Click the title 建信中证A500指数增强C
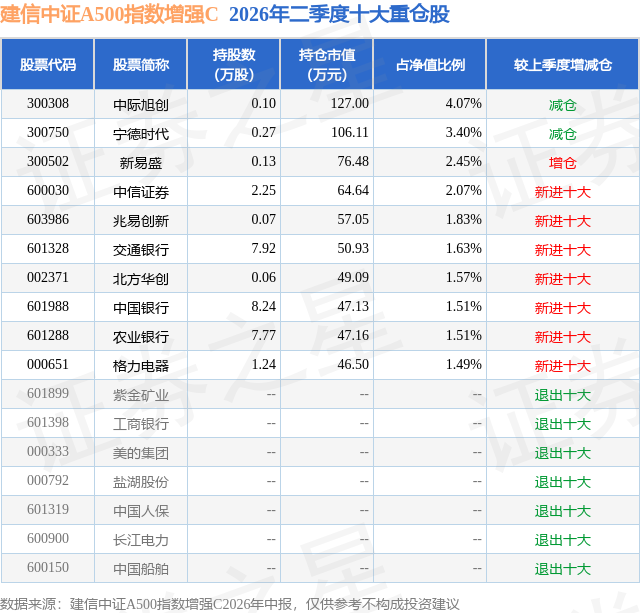This screenshot has width=640, height=613. (x=109, y=14)
